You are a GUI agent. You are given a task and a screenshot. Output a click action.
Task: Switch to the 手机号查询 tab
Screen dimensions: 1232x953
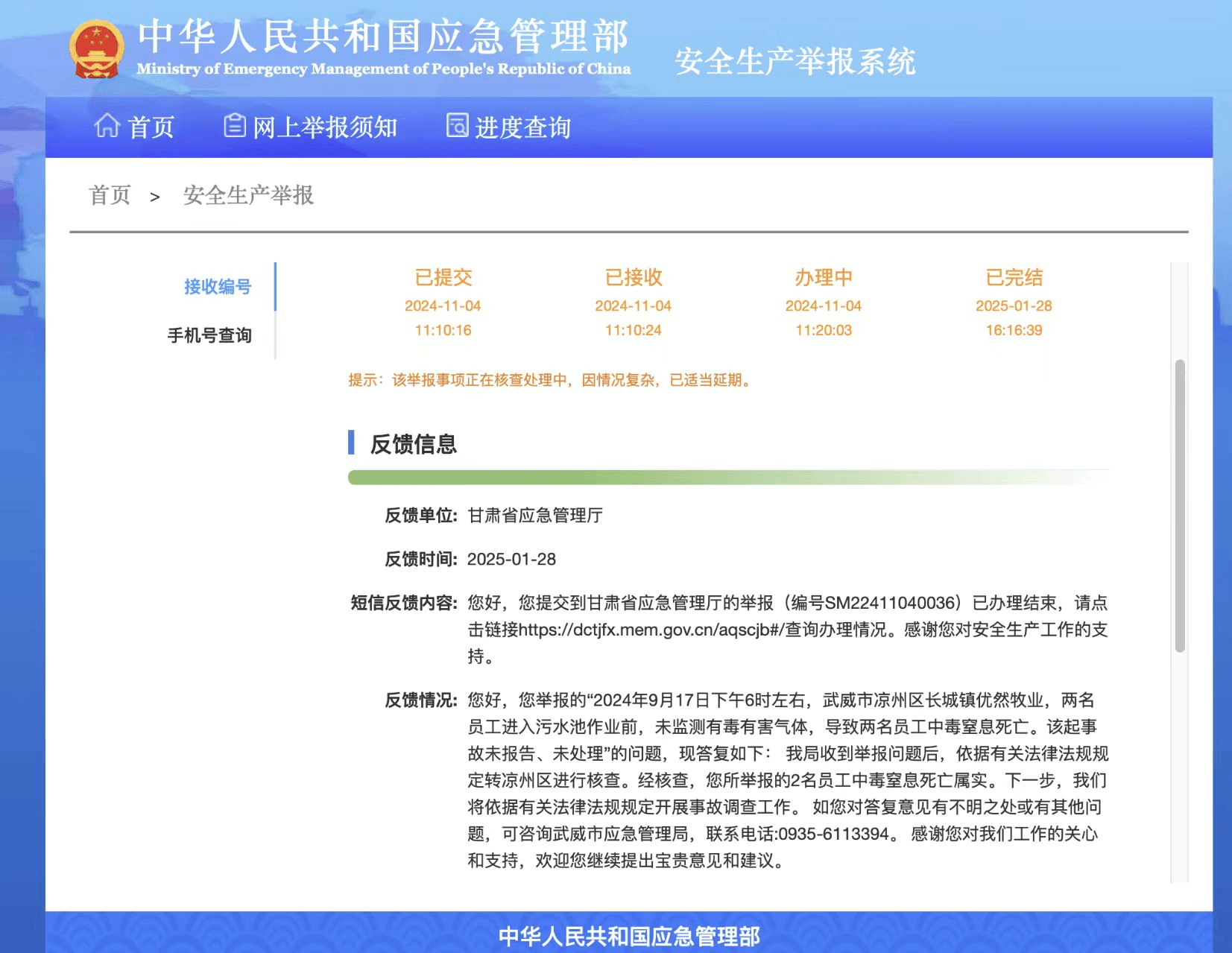pos(209,335)
